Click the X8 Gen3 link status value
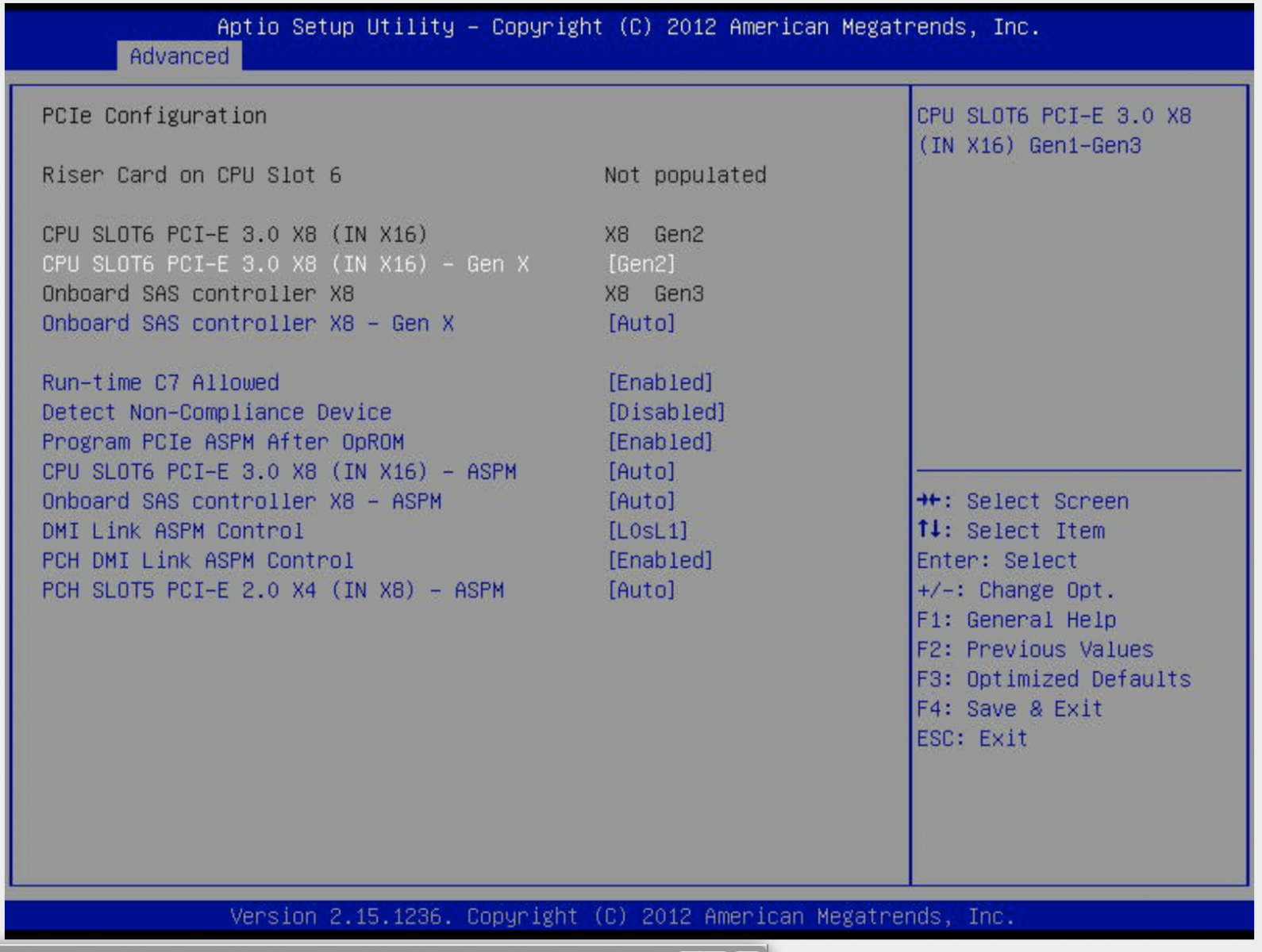Viewport: 1262px width, 952px height. click(x=654, y=294)
